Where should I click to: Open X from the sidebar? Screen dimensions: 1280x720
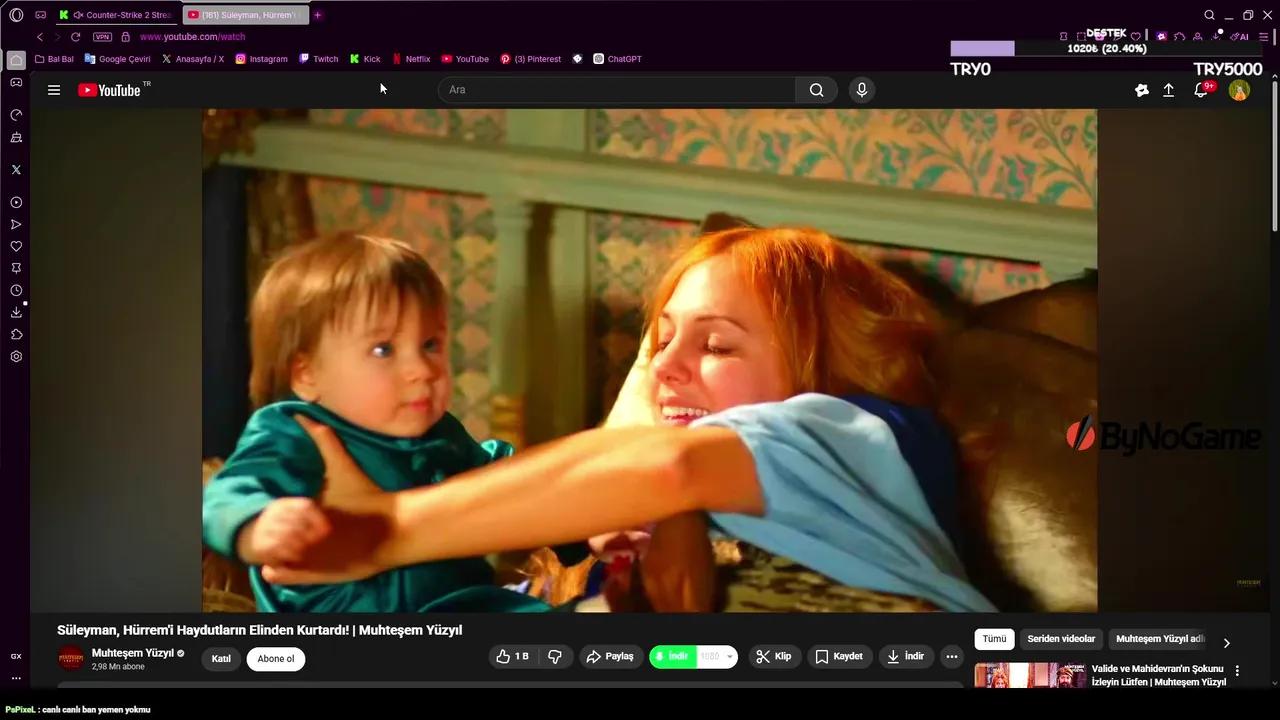coord(15,169)
